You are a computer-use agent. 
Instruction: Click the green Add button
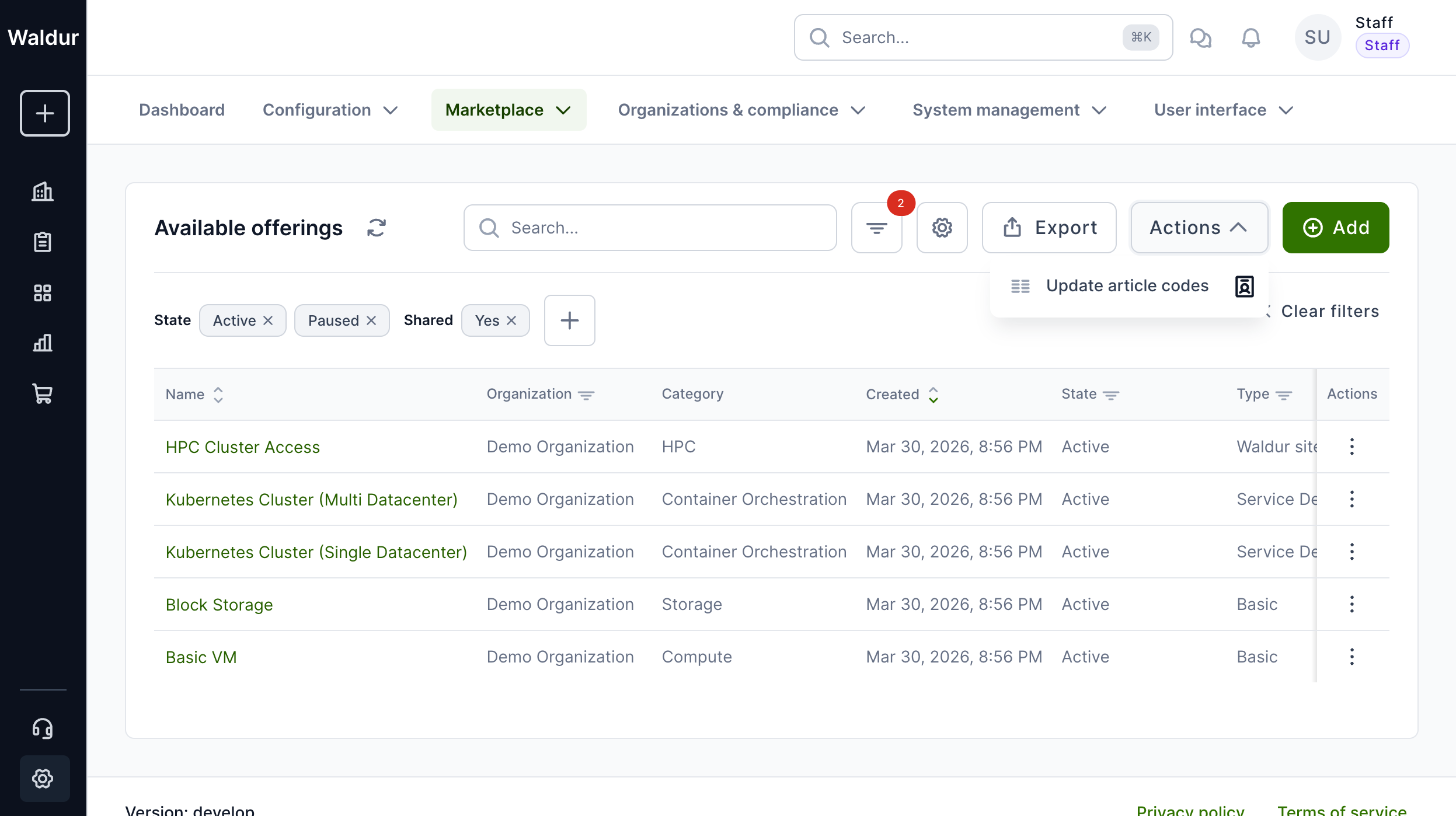tap(1335, 228)
